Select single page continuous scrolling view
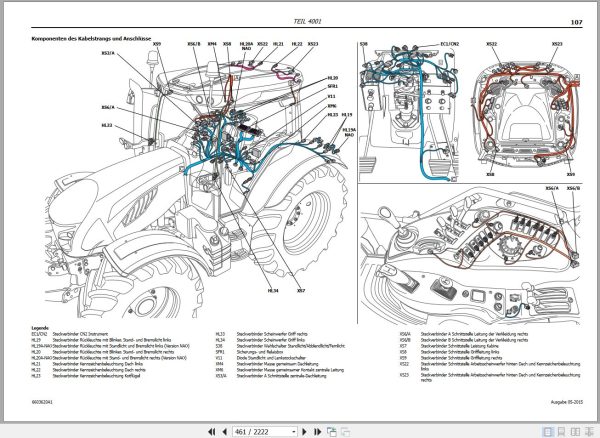This screenshot has height=438, width=600. (561, 431)
